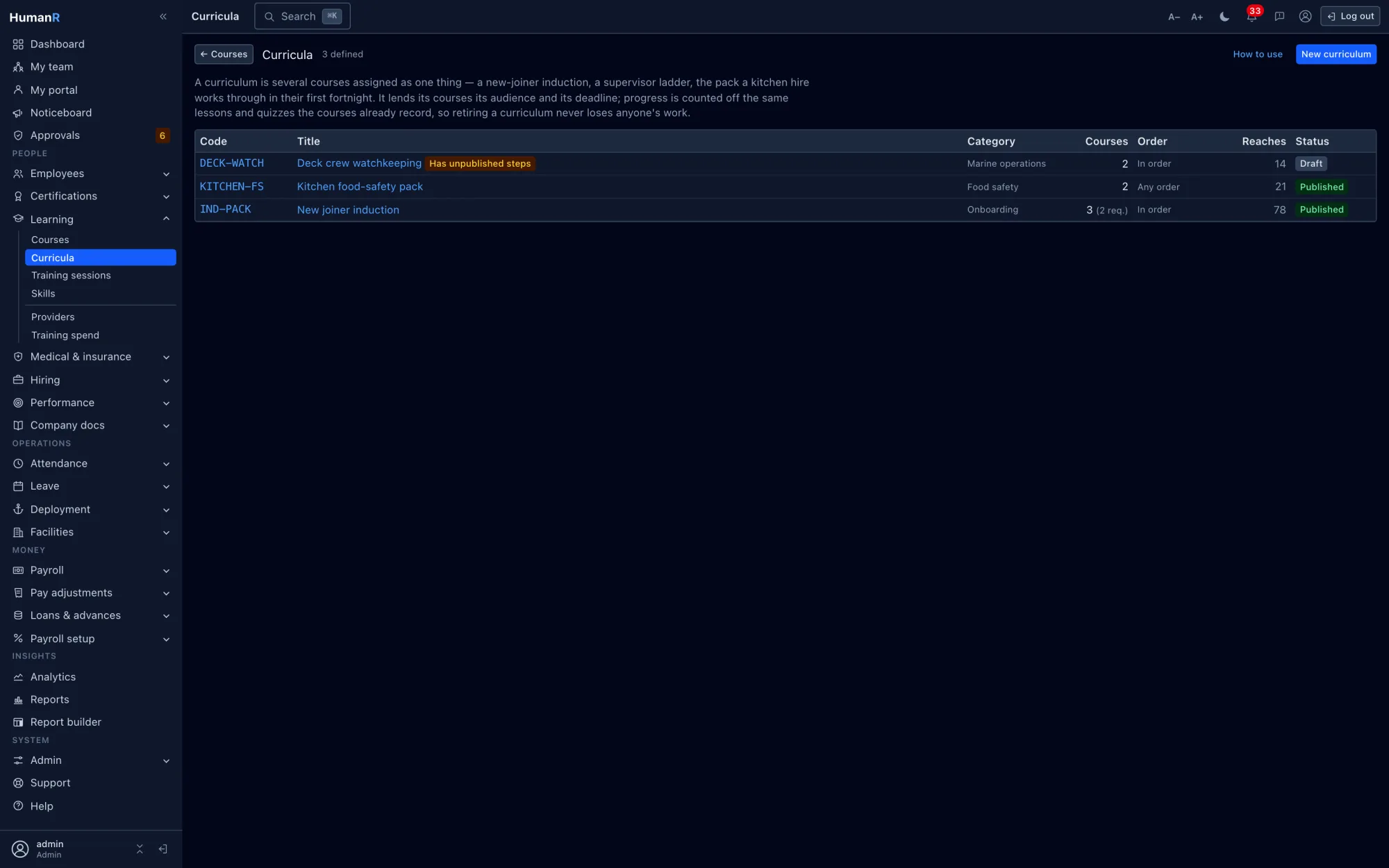
Task: Expand the Deployment section
Action: coord(91,510)
